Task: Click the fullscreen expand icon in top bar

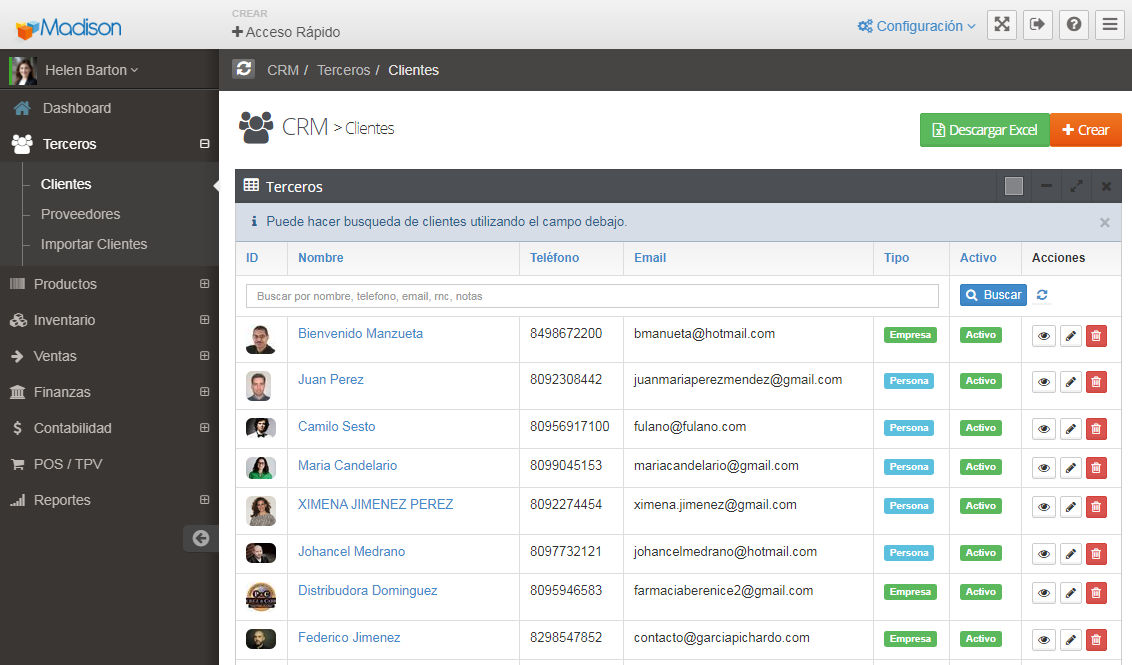Action: tap(1002, 25)
